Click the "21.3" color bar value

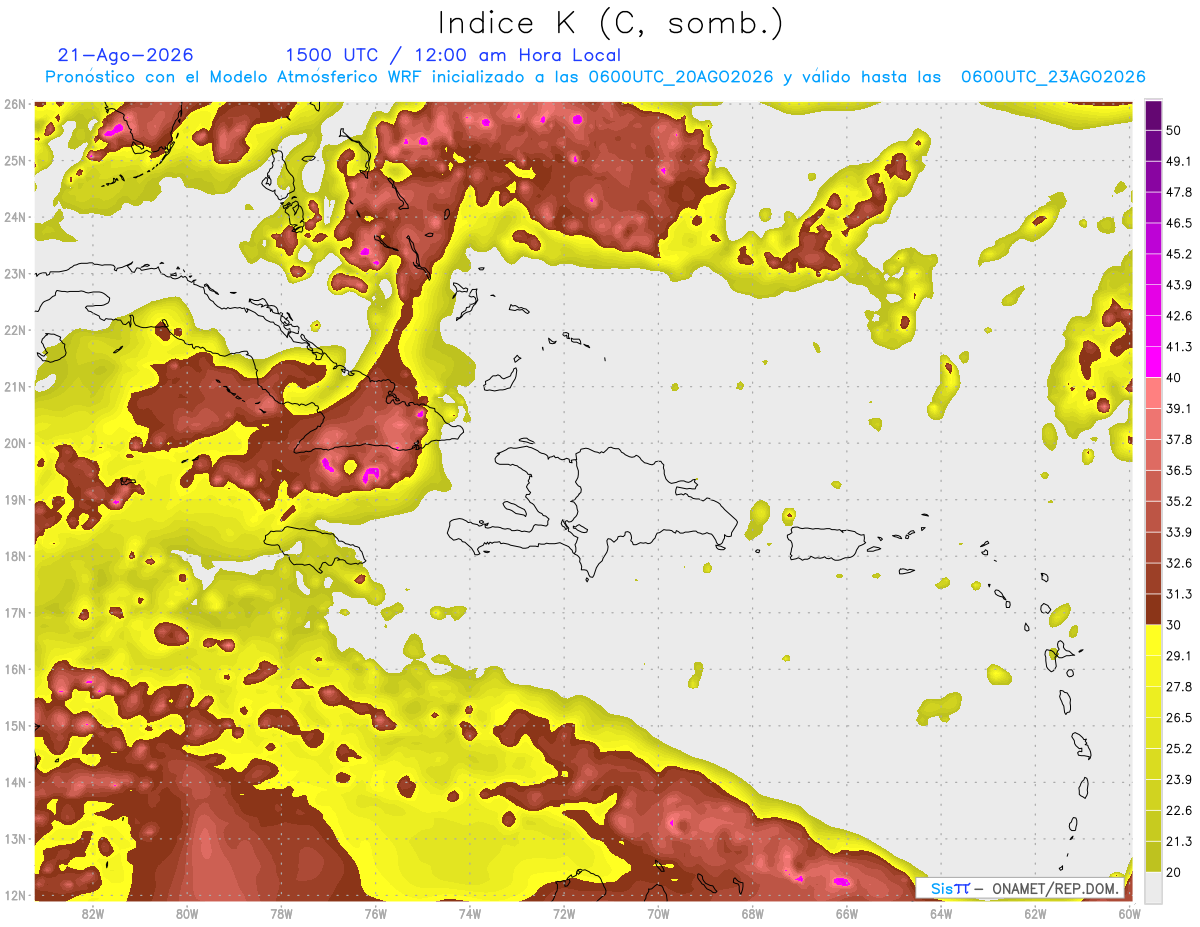click(1180, 841)
